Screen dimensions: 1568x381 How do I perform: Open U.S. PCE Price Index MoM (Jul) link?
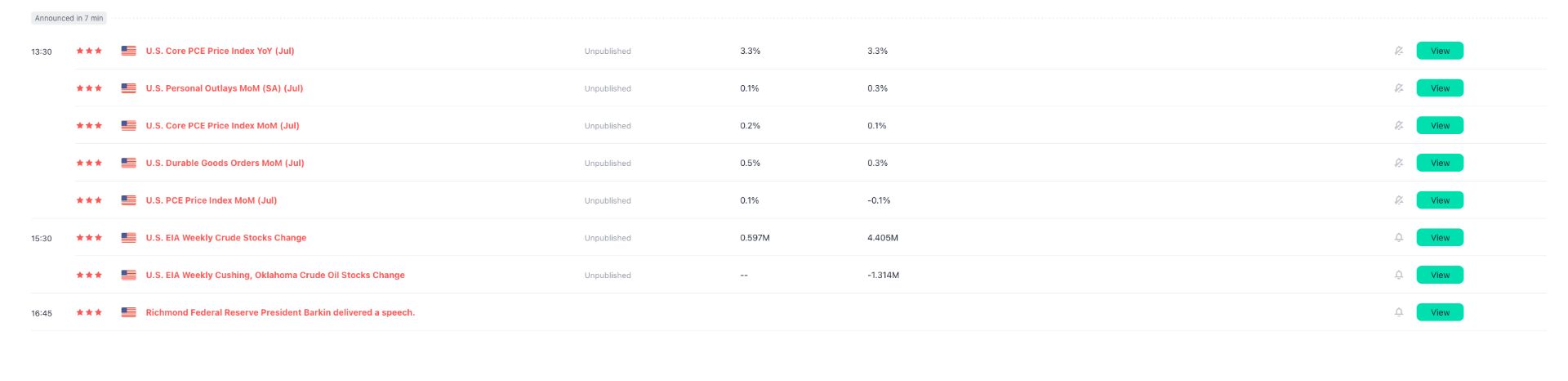pyautogui.click(x=212, y=200)
